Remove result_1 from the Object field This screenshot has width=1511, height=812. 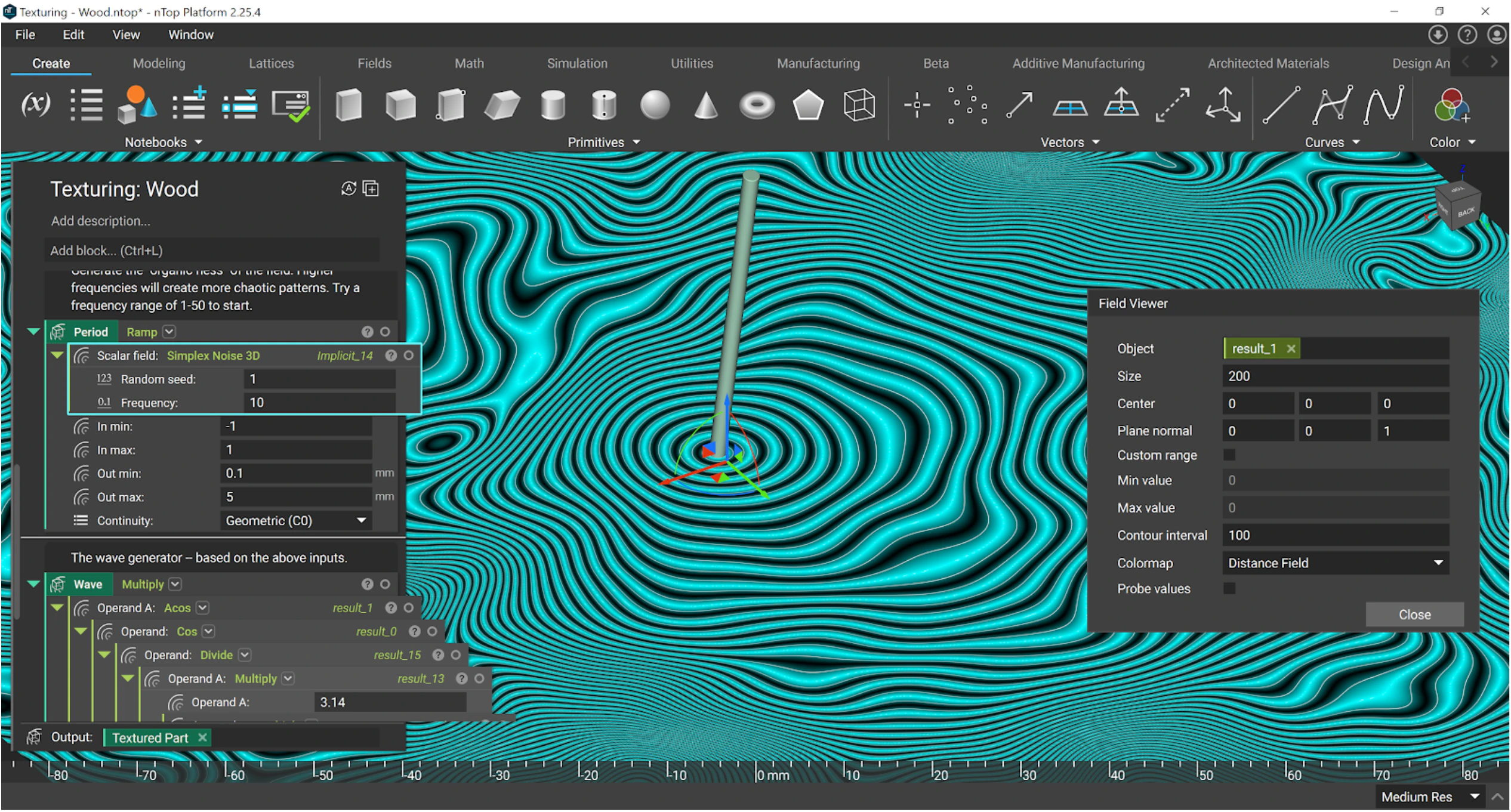click(1291, 348)
